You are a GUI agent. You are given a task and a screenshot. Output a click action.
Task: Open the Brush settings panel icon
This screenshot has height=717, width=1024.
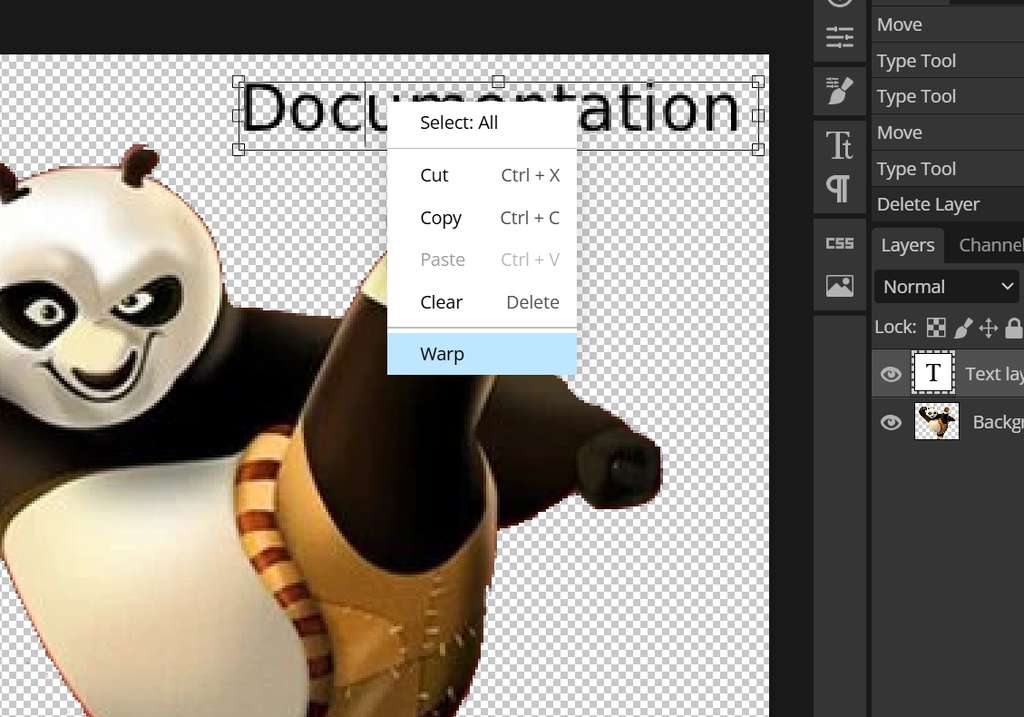coord(839,91)
